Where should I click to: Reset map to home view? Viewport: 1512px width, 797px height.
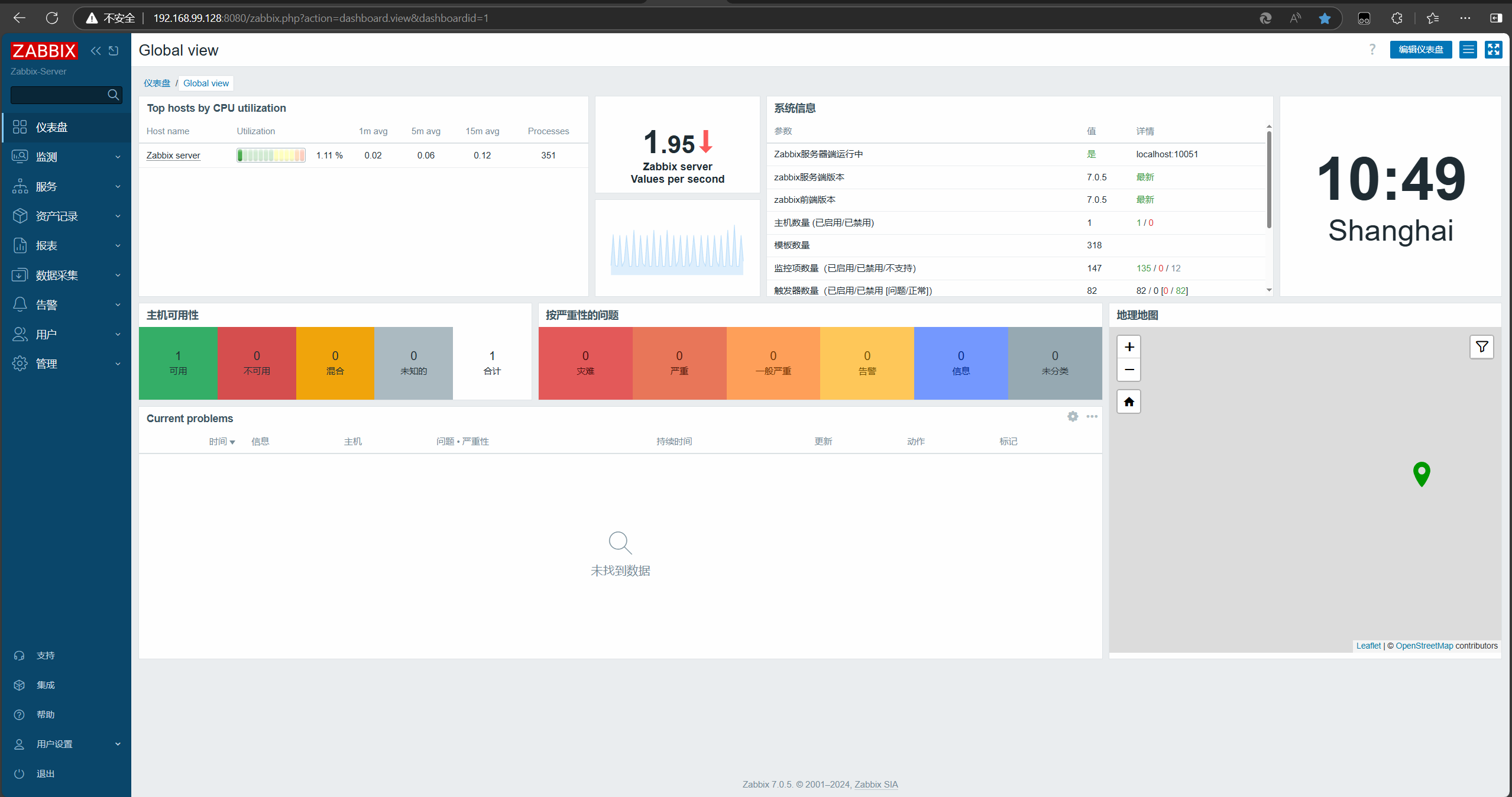(1129, 402)
